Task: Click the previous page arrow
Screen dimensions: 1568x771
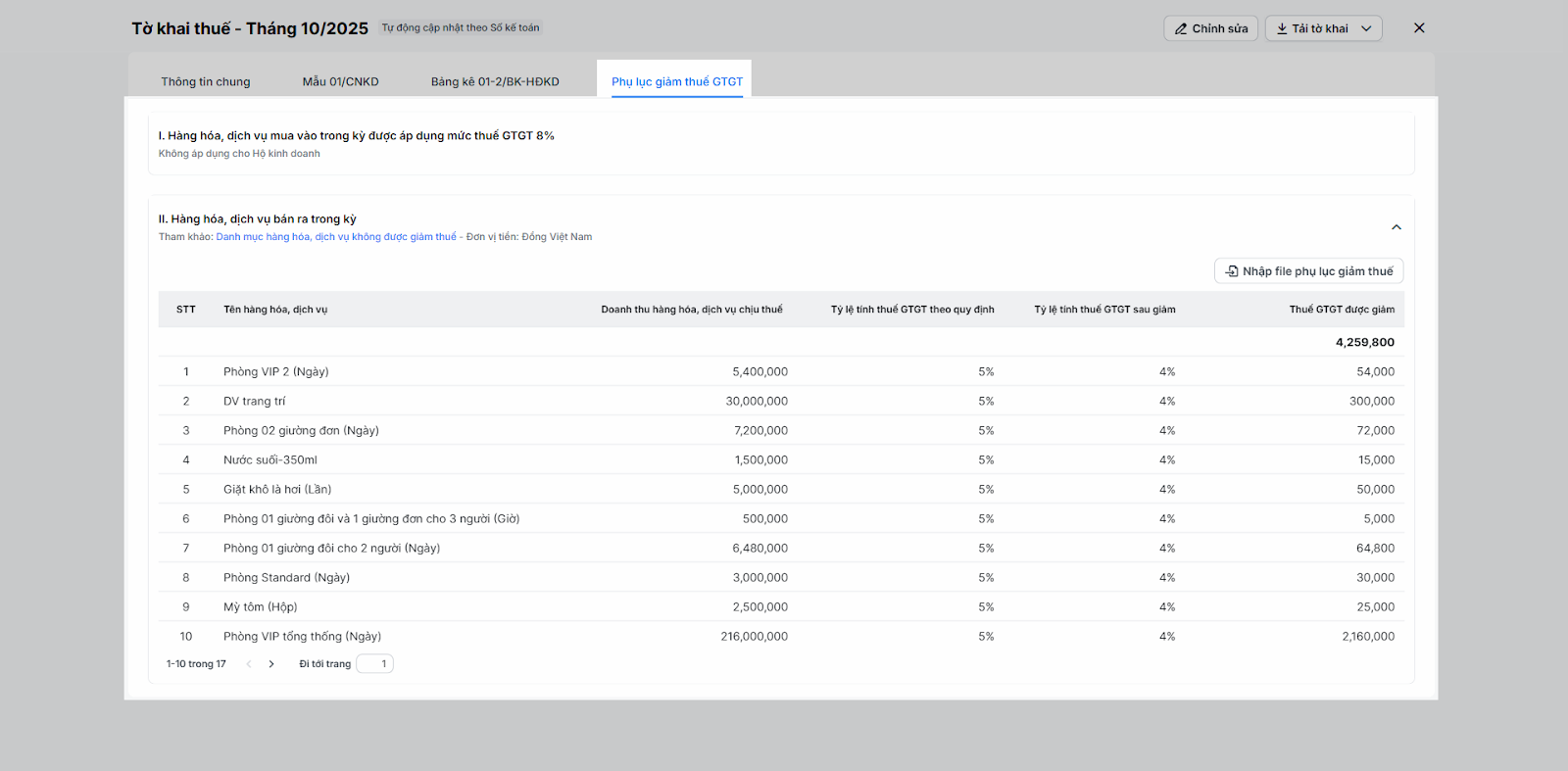Action: [249, 664]
